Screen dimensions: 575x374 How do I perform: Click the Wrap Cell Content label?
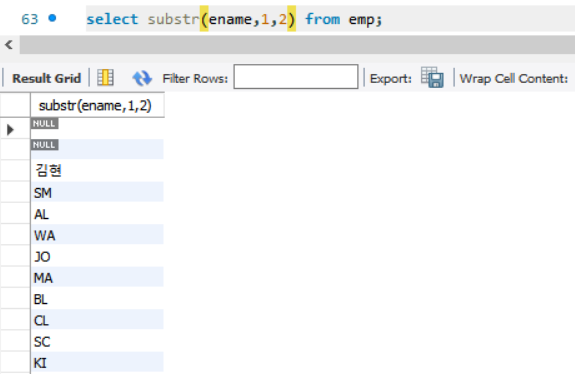coord(514,78)
